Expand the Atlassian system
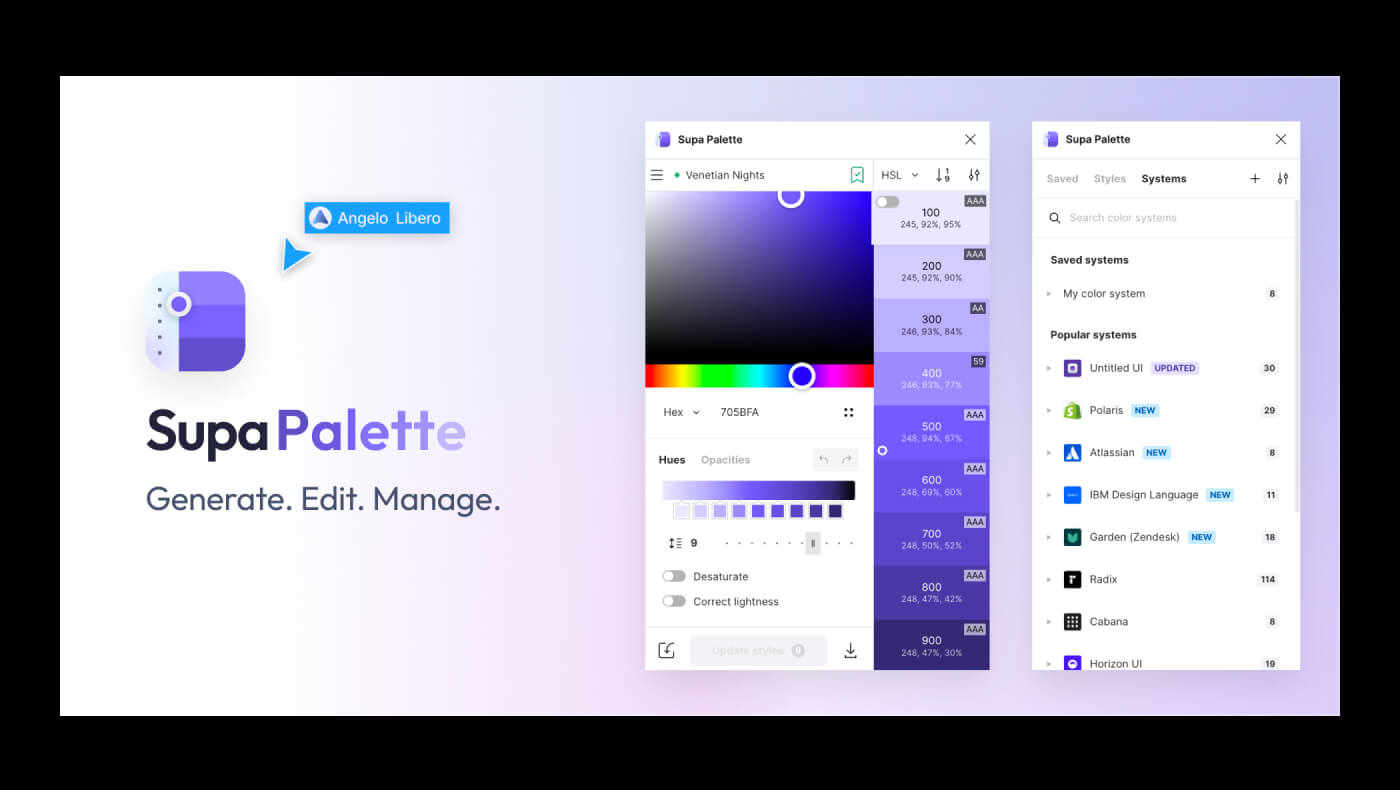This screenshot has width=1400, height=790. [x=1049, y=453]
